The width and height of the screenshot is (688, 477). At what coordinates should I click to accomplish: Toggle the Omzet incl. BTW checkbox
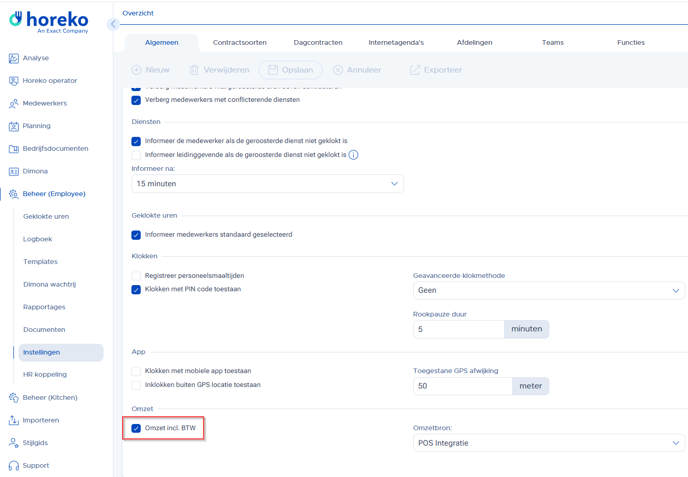tap(136, 428)
